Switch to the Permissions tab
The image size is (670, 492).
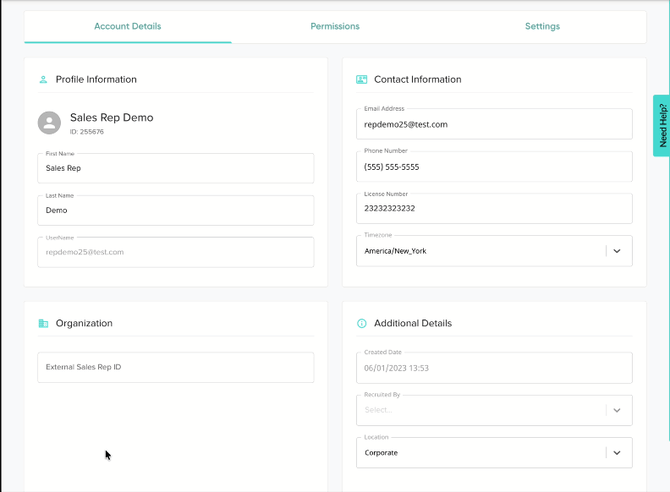point(335,27)
